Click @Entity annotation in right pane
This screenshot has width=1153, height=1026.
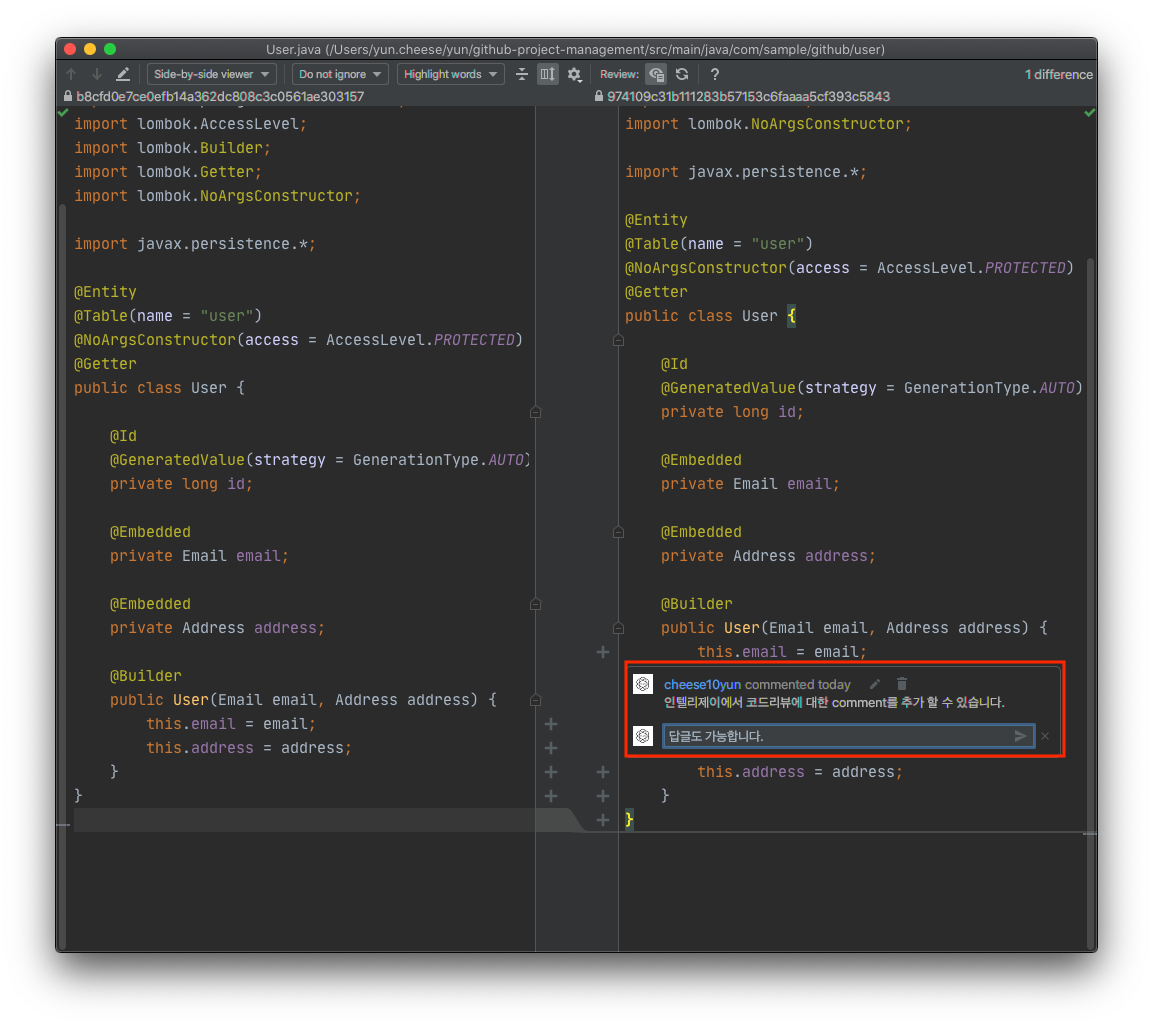coord(656,220)
